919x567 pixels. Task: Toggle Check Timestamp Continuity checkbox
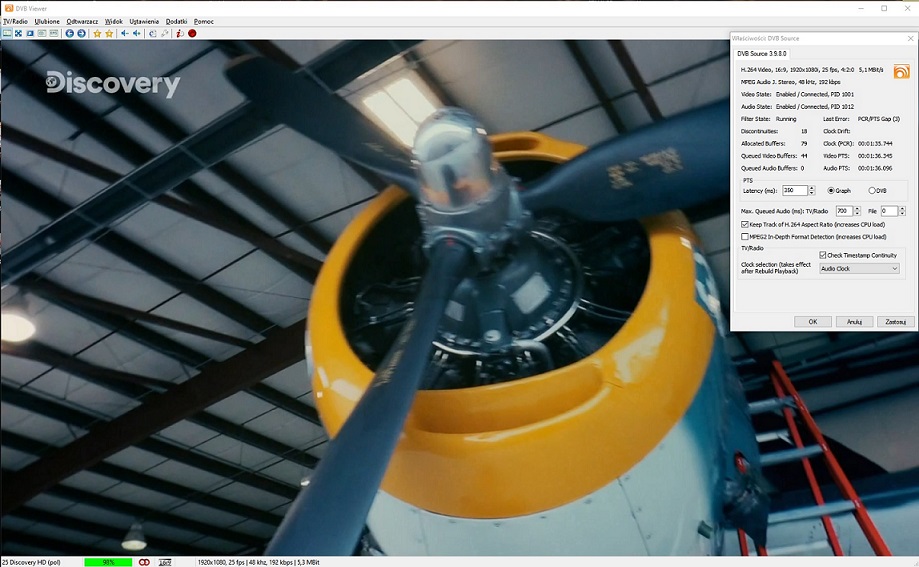pyautogui.click(x=858, y=255)
